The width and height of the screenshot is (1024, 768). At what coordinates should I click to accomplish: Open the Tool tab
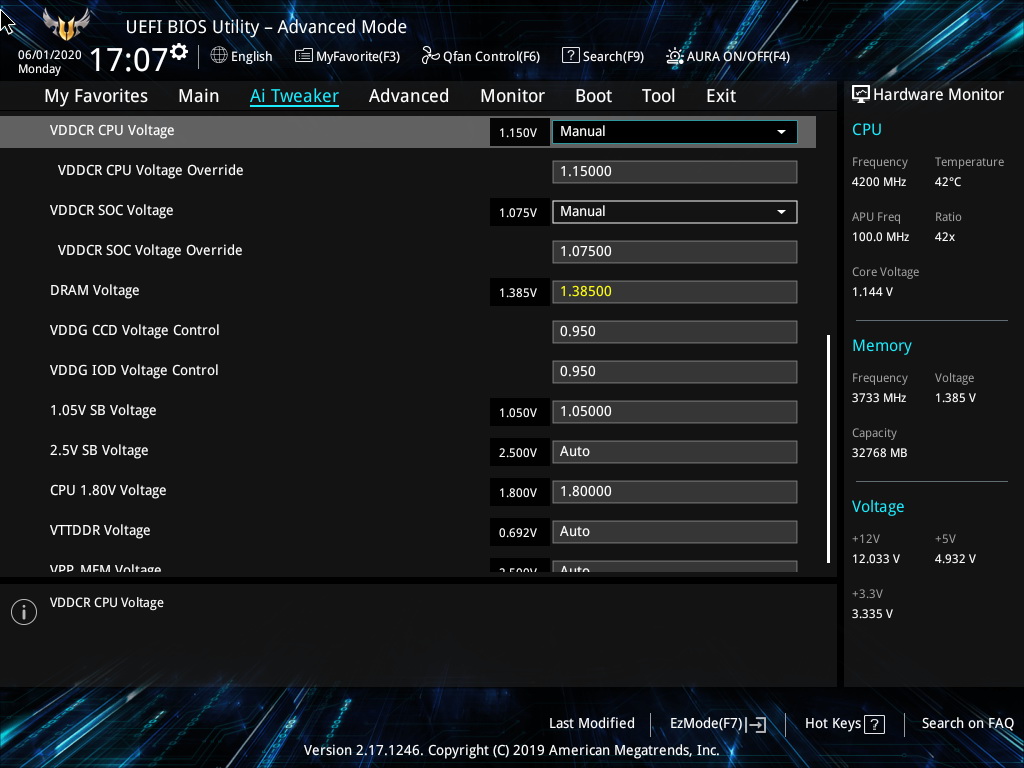658,96
